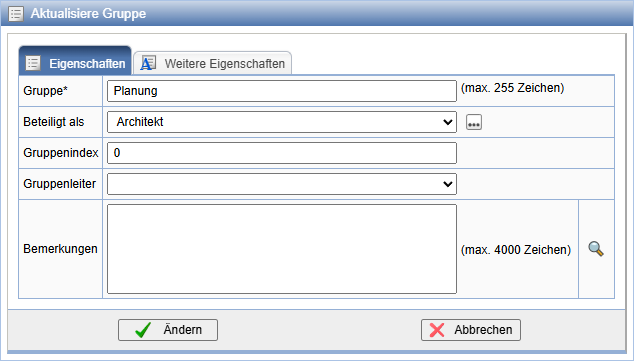Click the Bemerkungen field label
Image resolution: width=634 pixels, height=361 pixels.
(x=60, y=249)
